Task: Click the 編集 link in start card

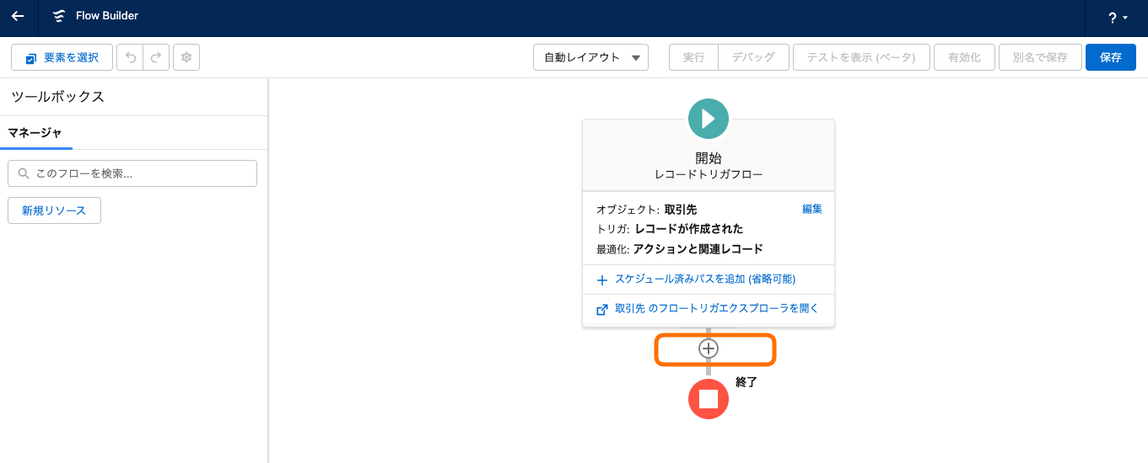Action: click(812, 209)
